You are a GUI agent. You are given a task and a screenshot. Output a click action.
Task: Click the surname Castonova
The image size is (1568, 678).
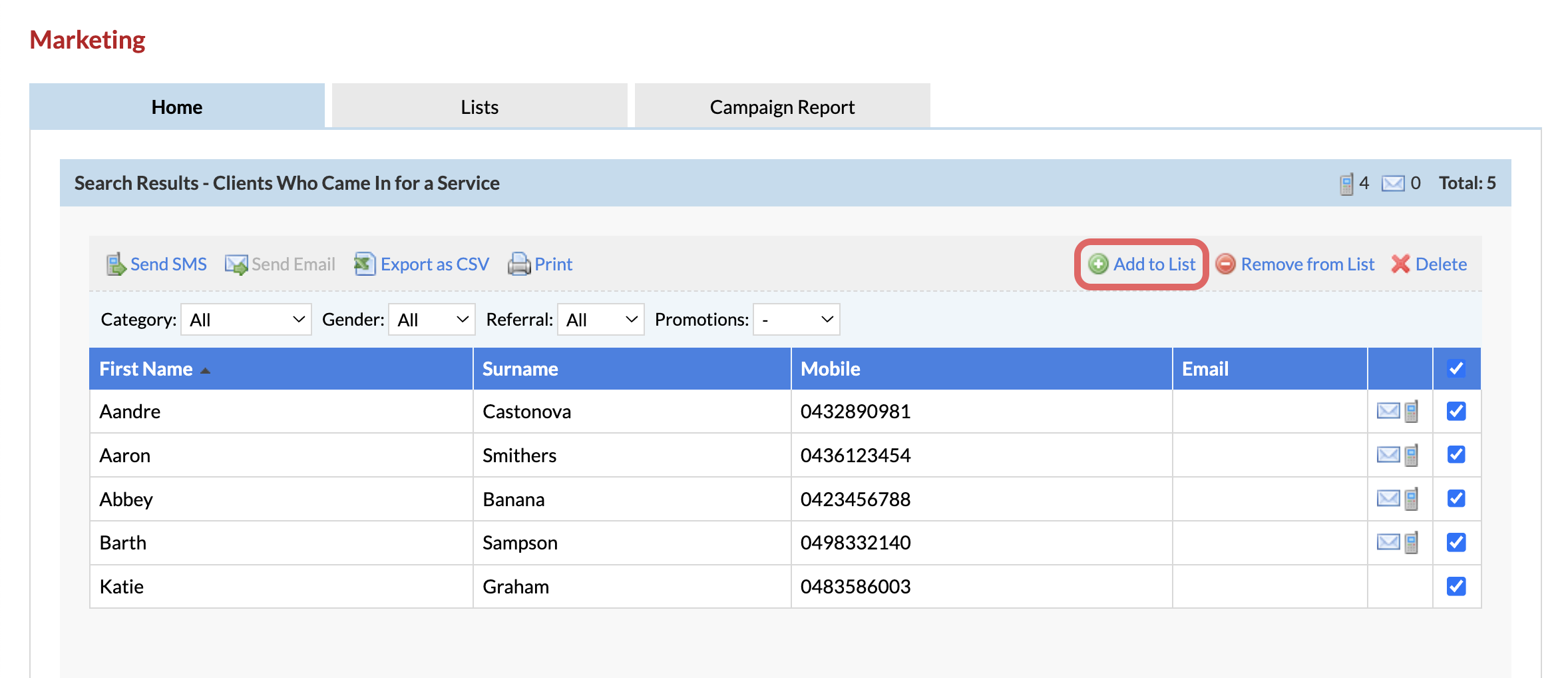[x=527, y=412]
